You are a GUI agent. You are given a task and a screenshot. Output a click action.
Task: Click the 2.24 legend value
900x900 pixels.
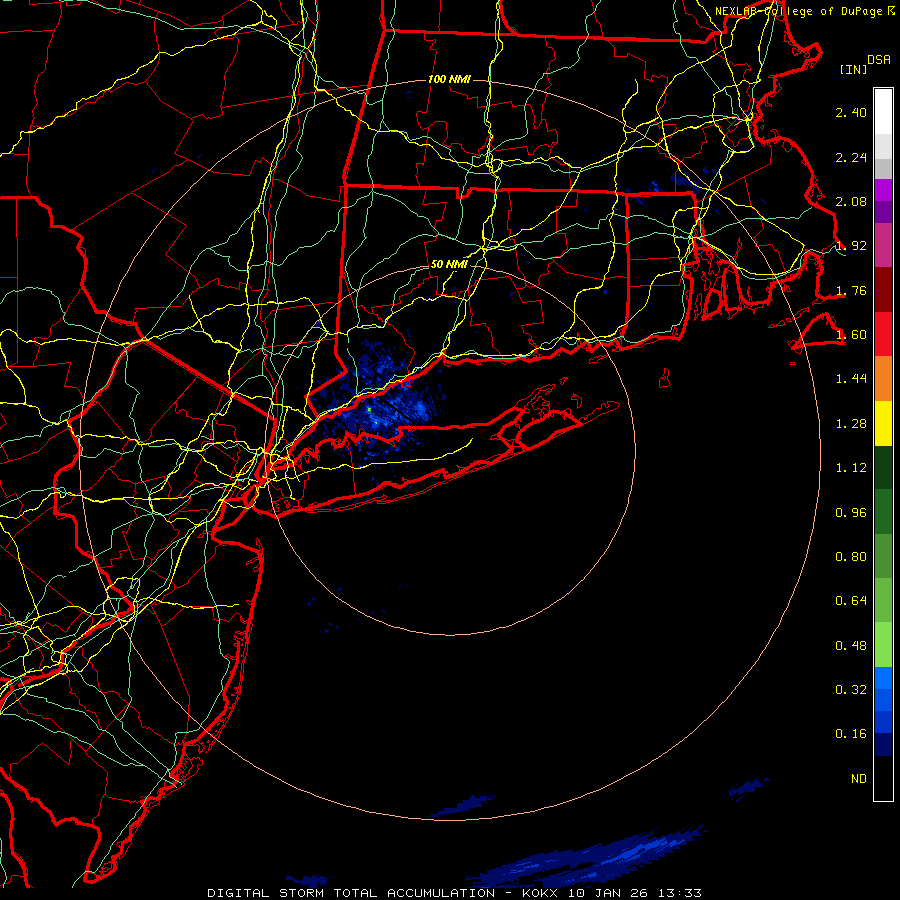pyautogui.click(x=851, y=157)
